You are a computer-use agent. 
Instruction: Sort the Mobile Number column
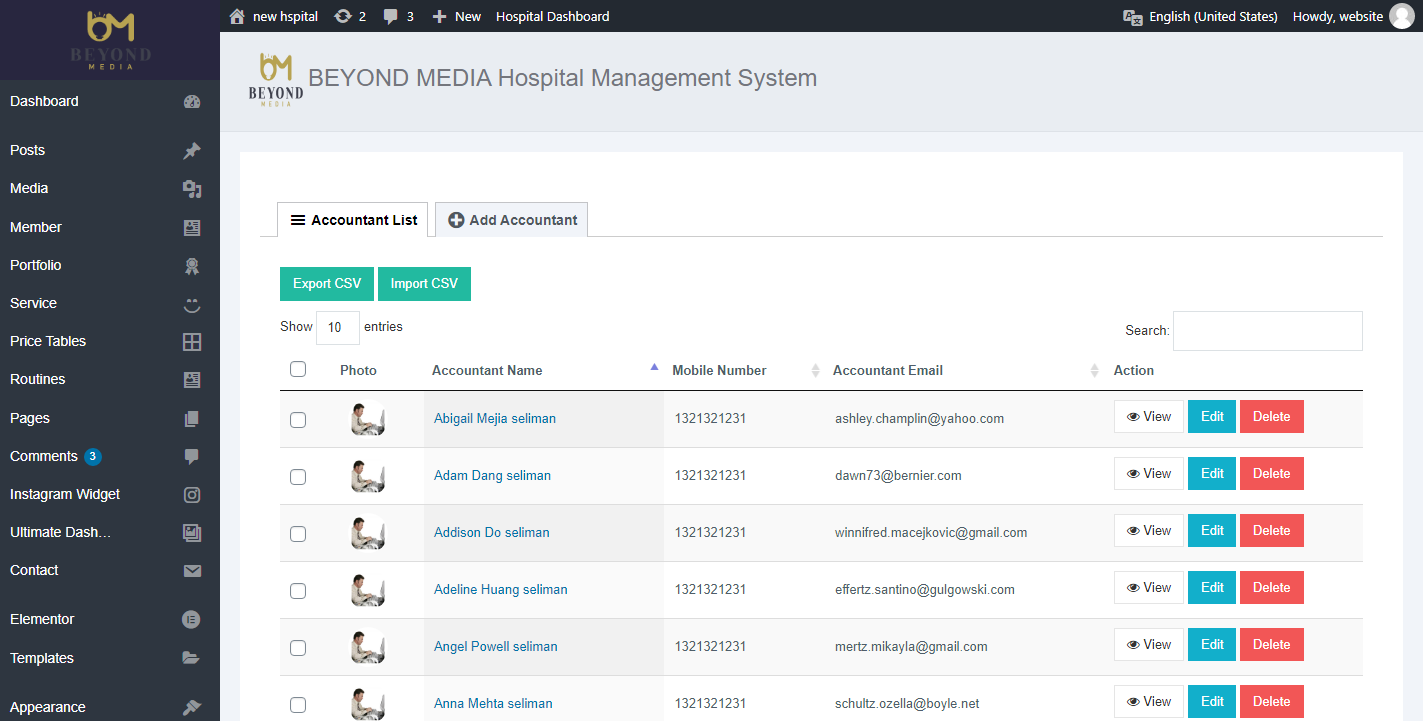click(x=815, y=371)
